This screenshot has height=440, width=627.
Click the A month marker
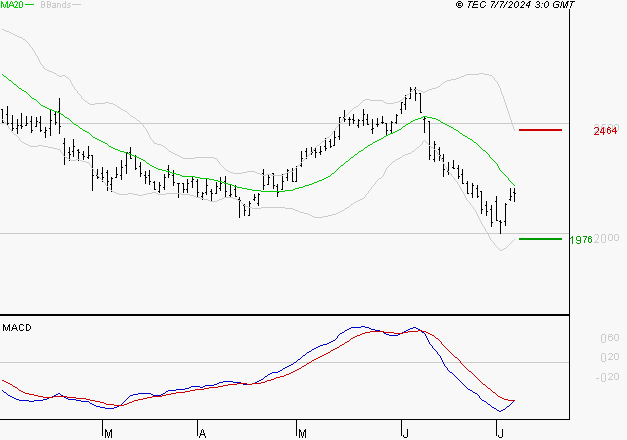pyautogui.click(x=202, y=434)
